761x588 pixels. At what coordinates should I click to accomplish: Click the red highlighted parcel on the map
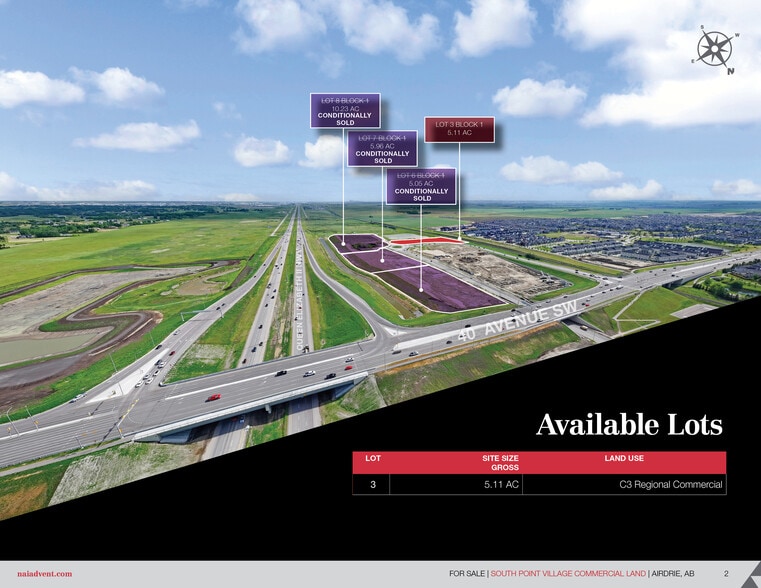(x=425, y=241)
